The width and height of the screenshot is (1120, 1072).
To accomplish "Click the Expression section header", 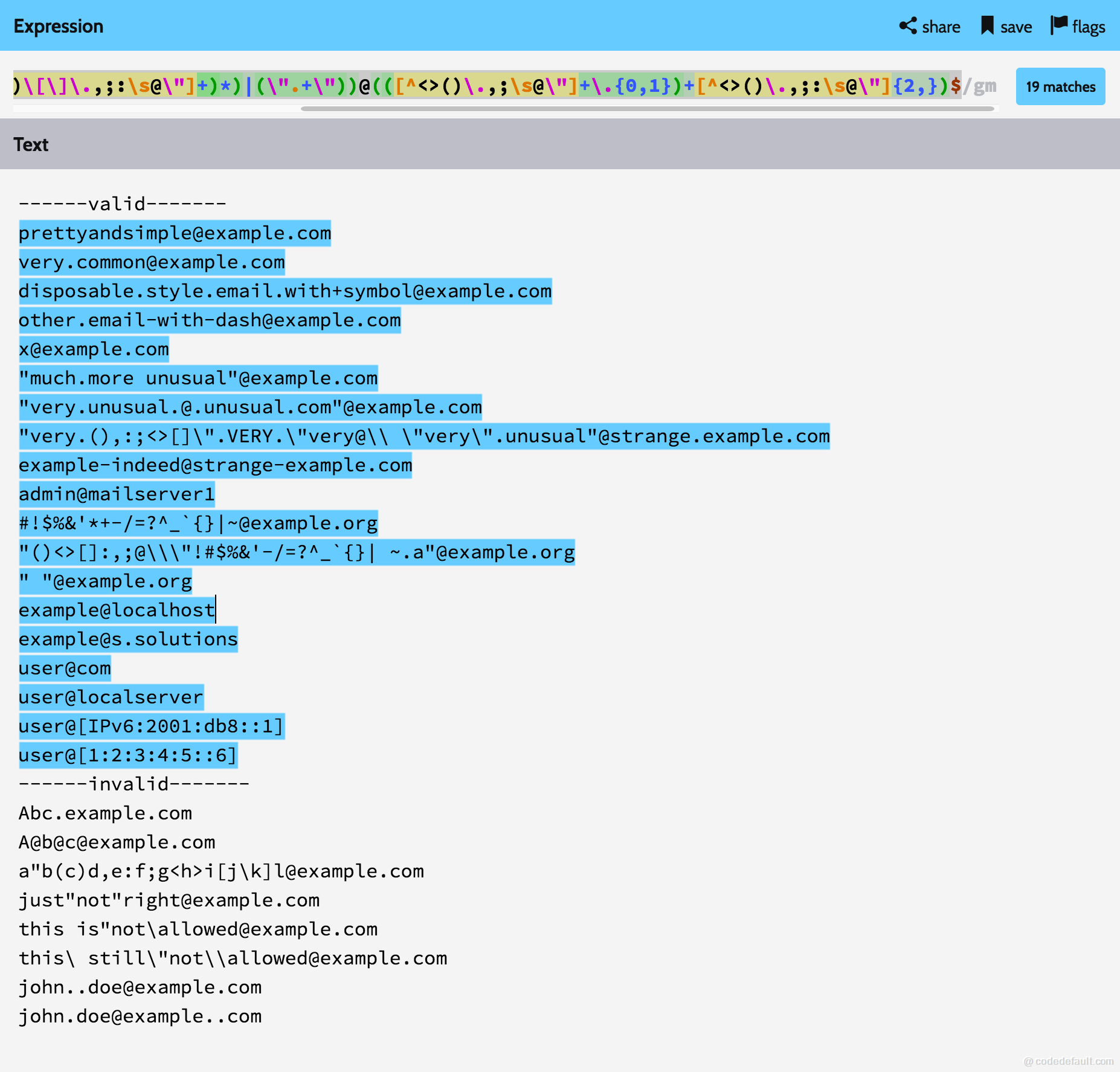I will pyautogui.click(x=59, y=26).
